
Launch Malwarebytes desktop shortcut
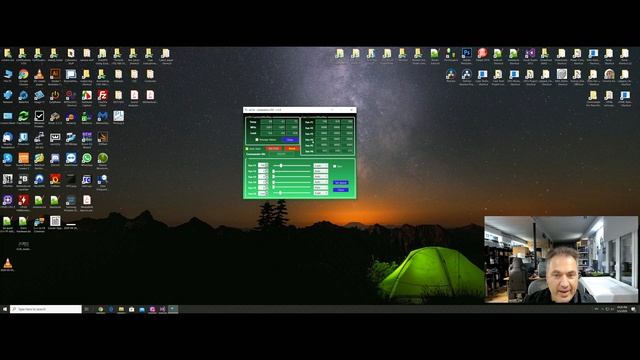click(x=102, y=116)
